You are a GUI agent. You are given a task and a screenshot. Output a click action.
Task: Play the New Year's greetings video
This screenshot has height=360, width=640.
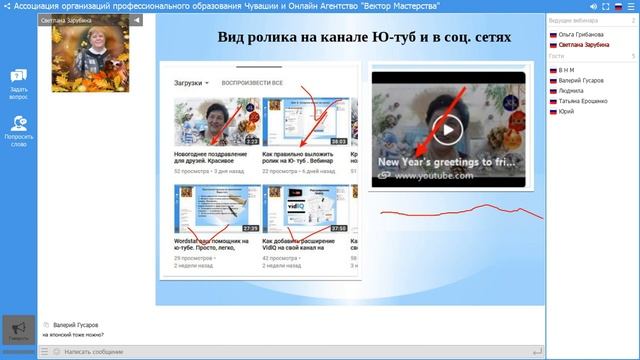(448, 130)
